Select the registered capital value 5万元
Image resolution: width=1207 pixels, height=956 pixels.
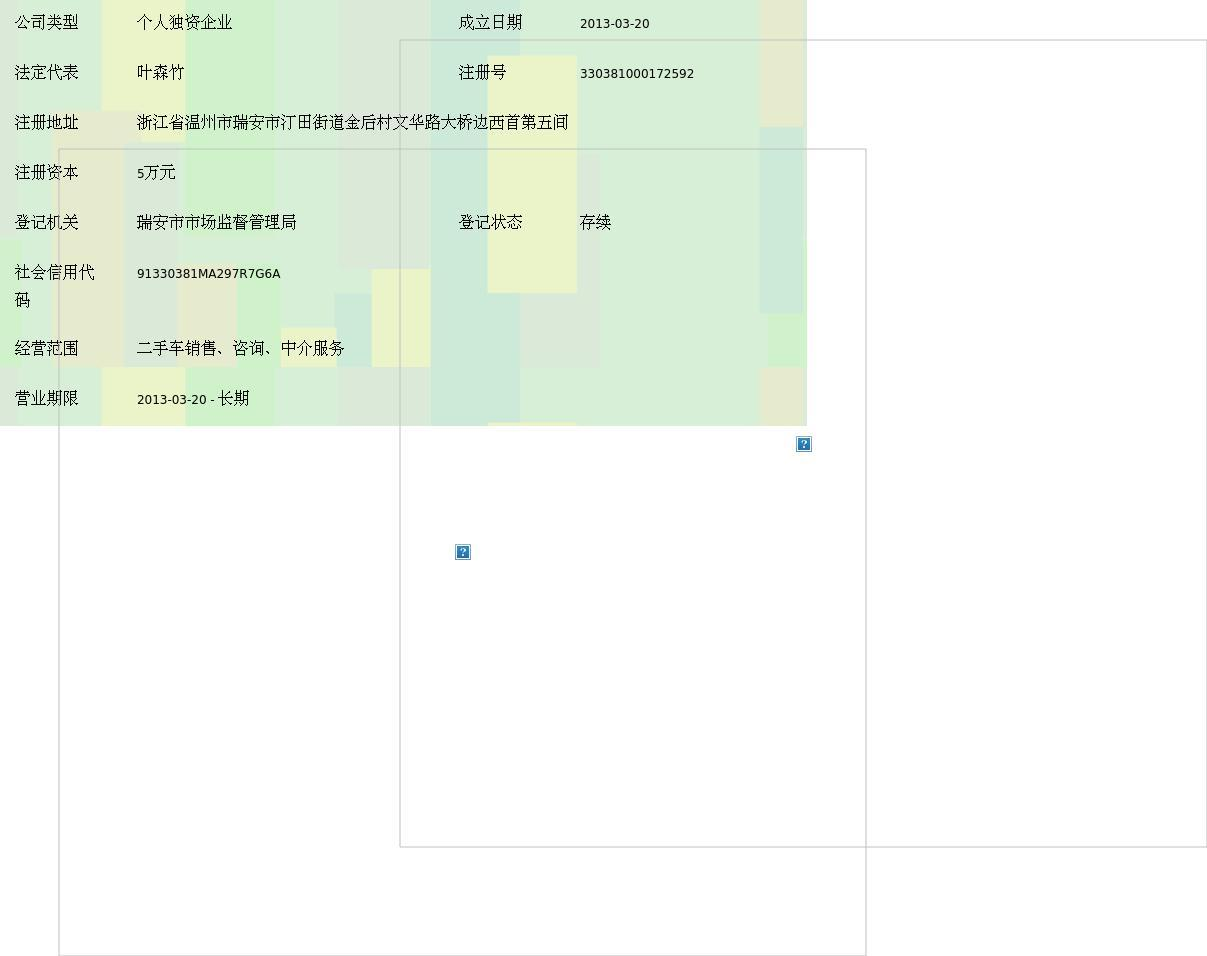pyautogui.click(x=156, y=173)
